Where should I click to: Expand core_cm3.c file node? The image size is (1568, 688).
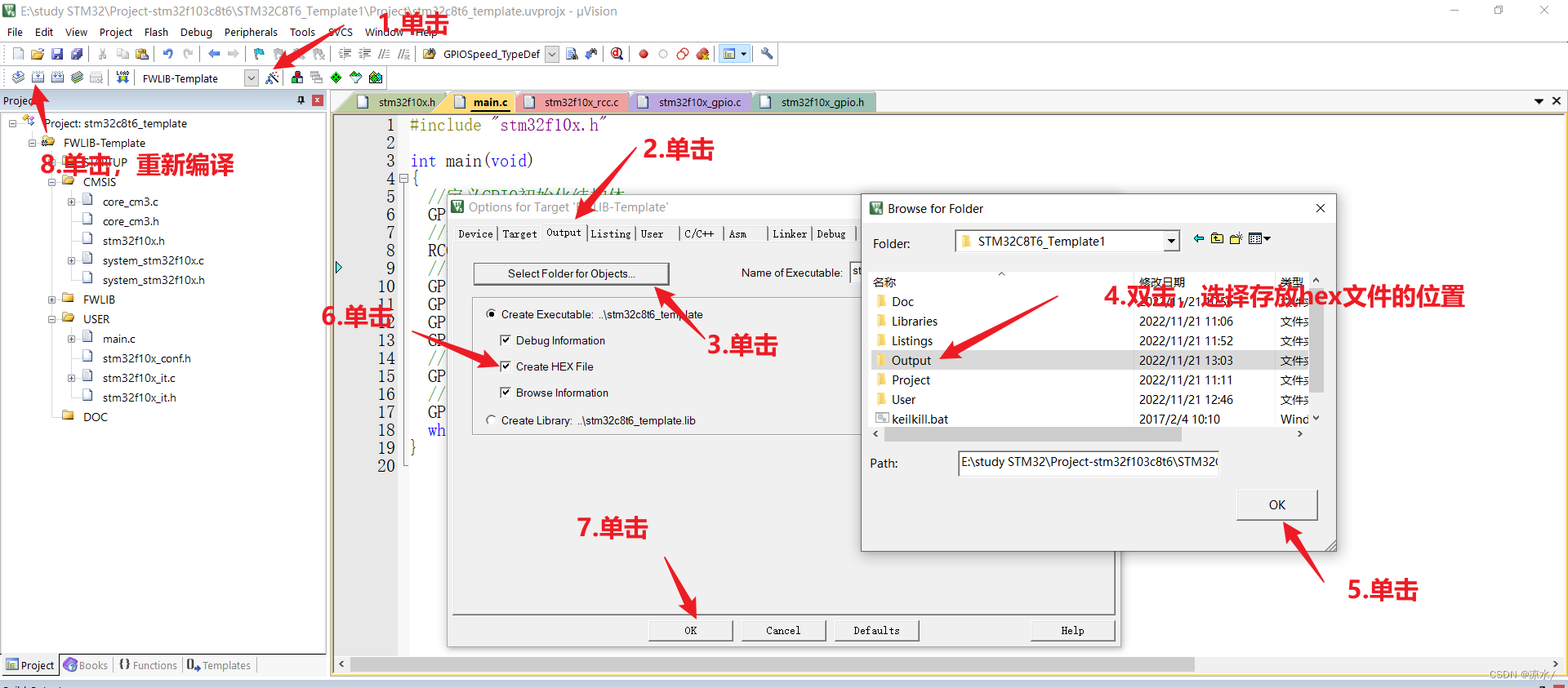[x=72, y=202]
